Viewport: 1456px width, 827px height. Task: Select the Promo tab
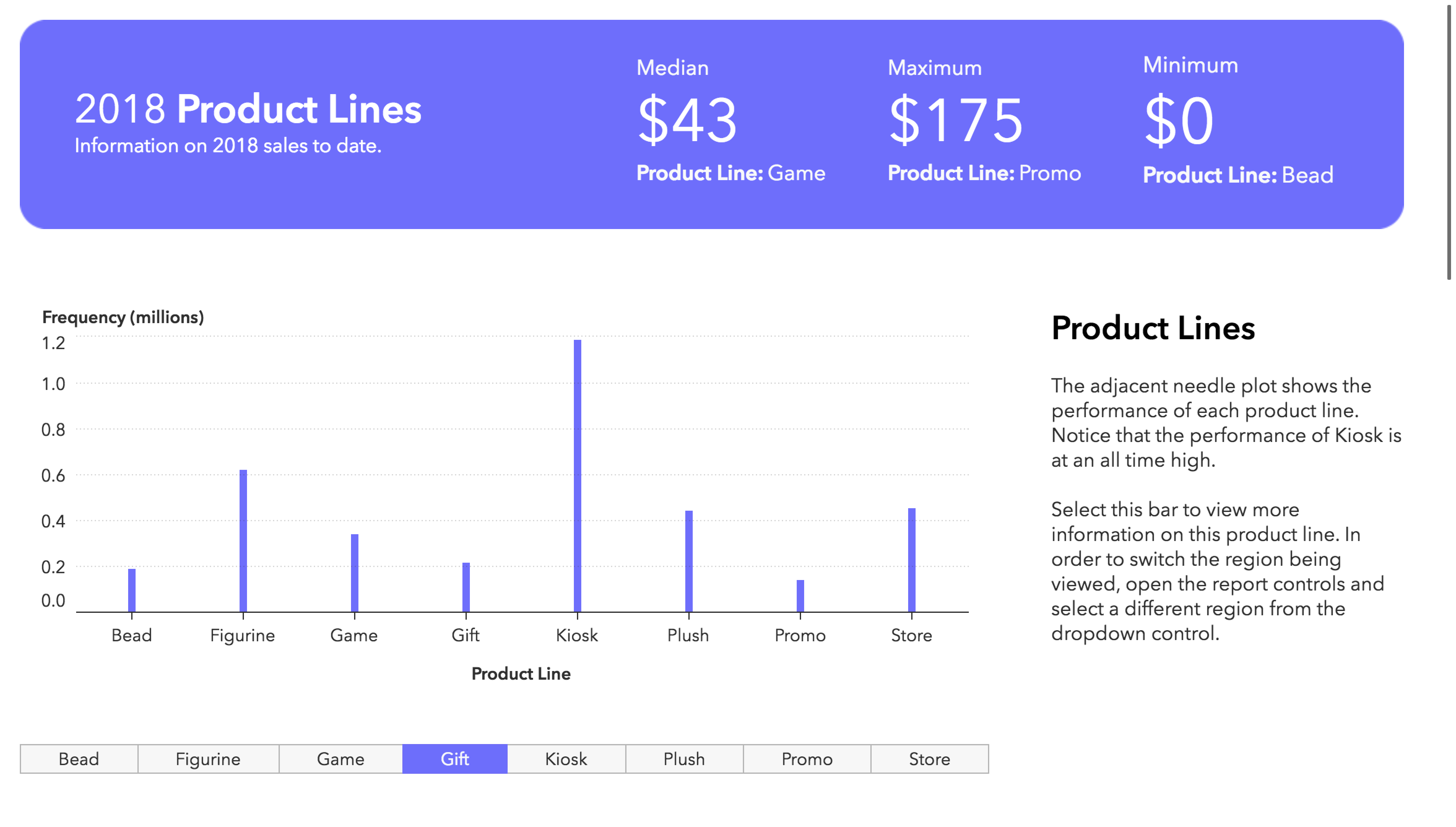coord(806,759)
